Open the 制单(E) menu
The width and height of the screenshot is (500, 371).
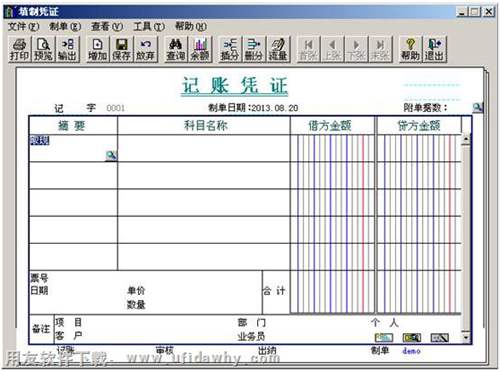[65, 26]
